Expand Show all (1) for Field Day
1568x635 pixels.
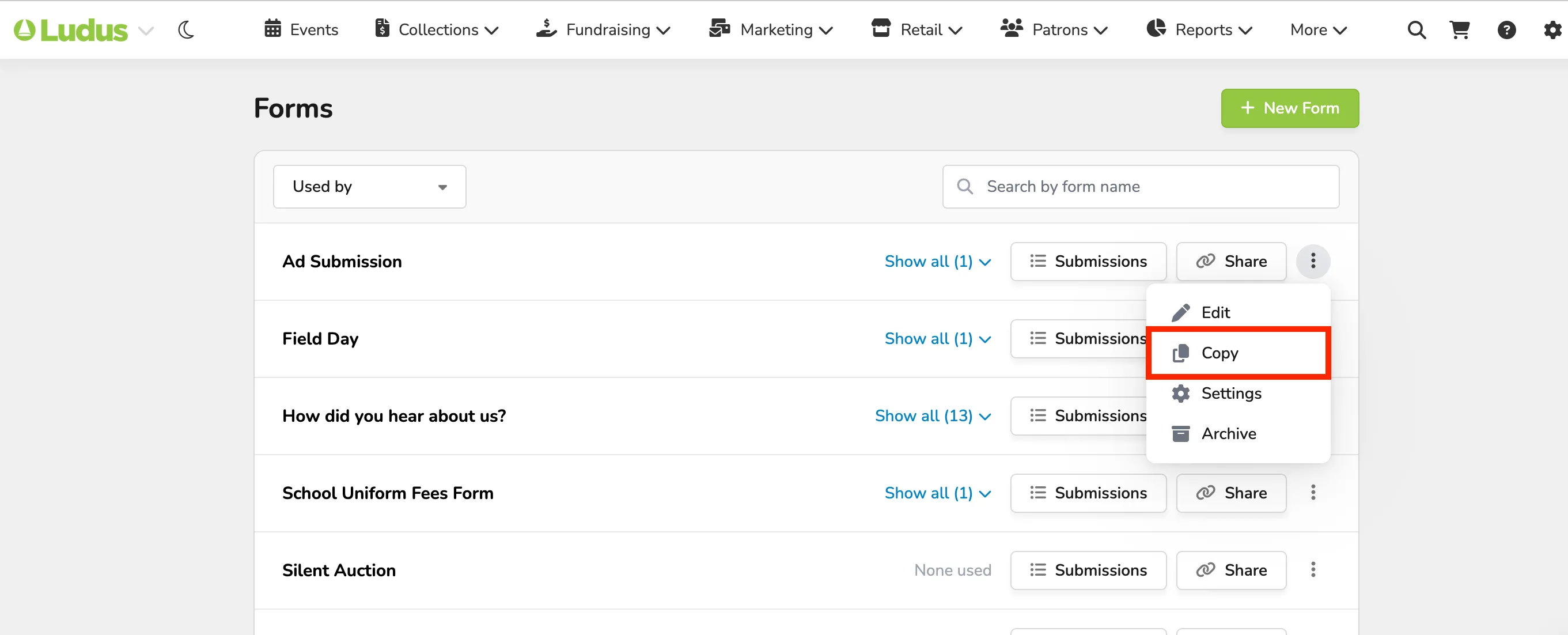tap(938, 338)
